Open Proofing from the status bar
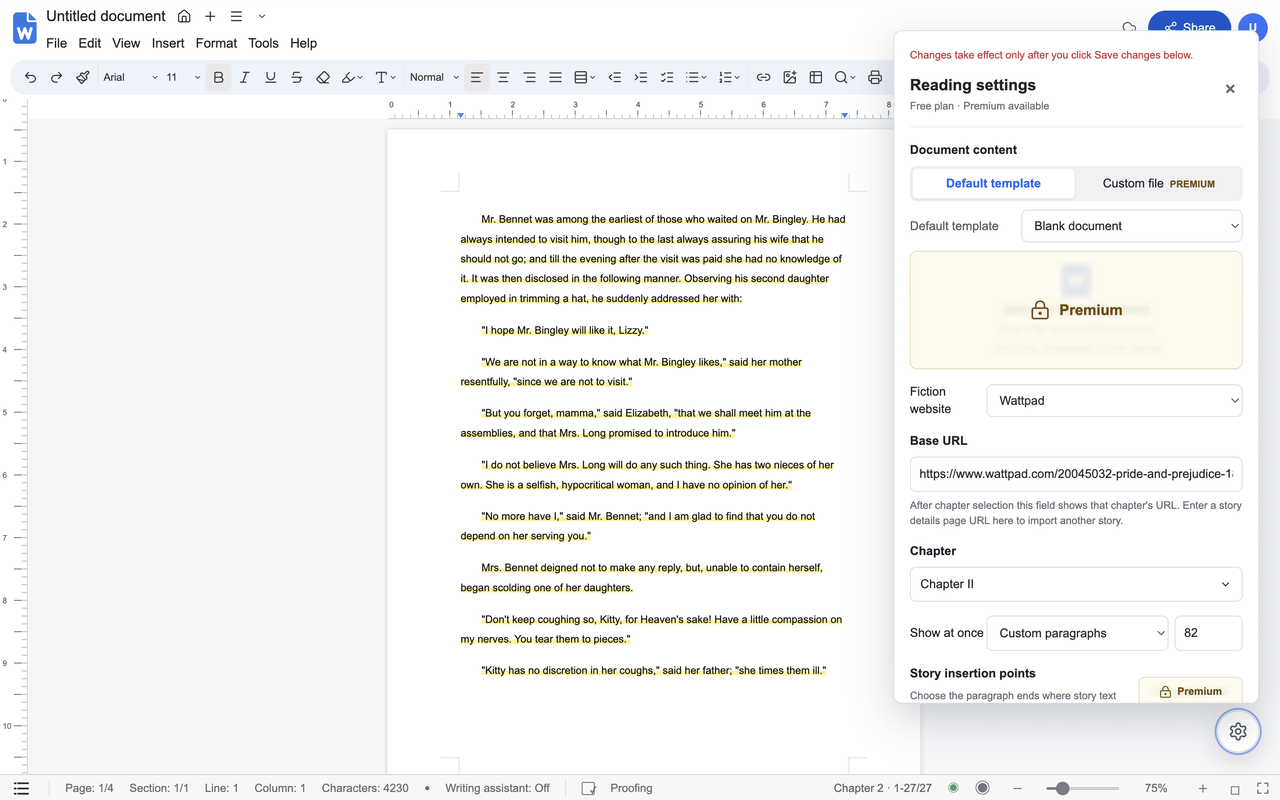This screenshot has height=800, width=1280. [x=617, y=788]
